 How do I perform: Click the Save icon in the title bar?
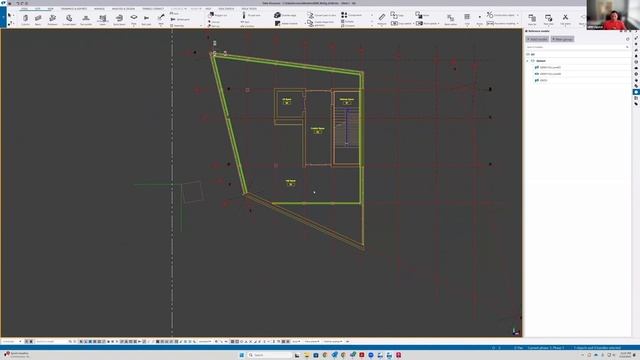(x=10, y=3)
